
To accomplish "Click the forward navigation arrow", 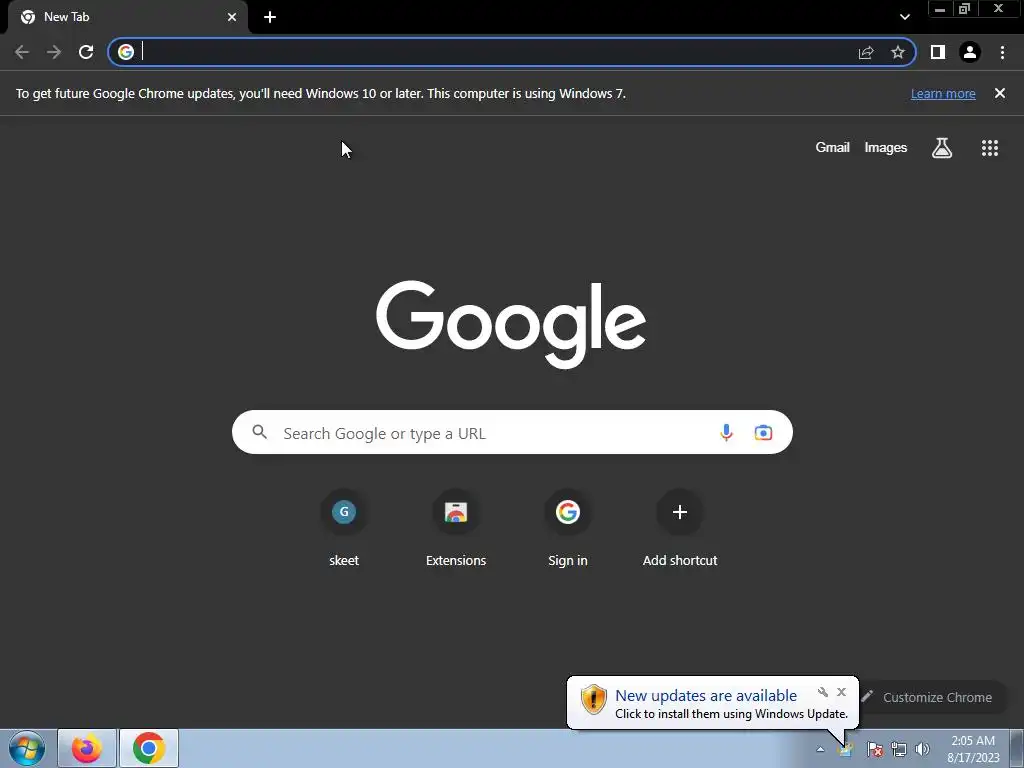I will point(54,52).
